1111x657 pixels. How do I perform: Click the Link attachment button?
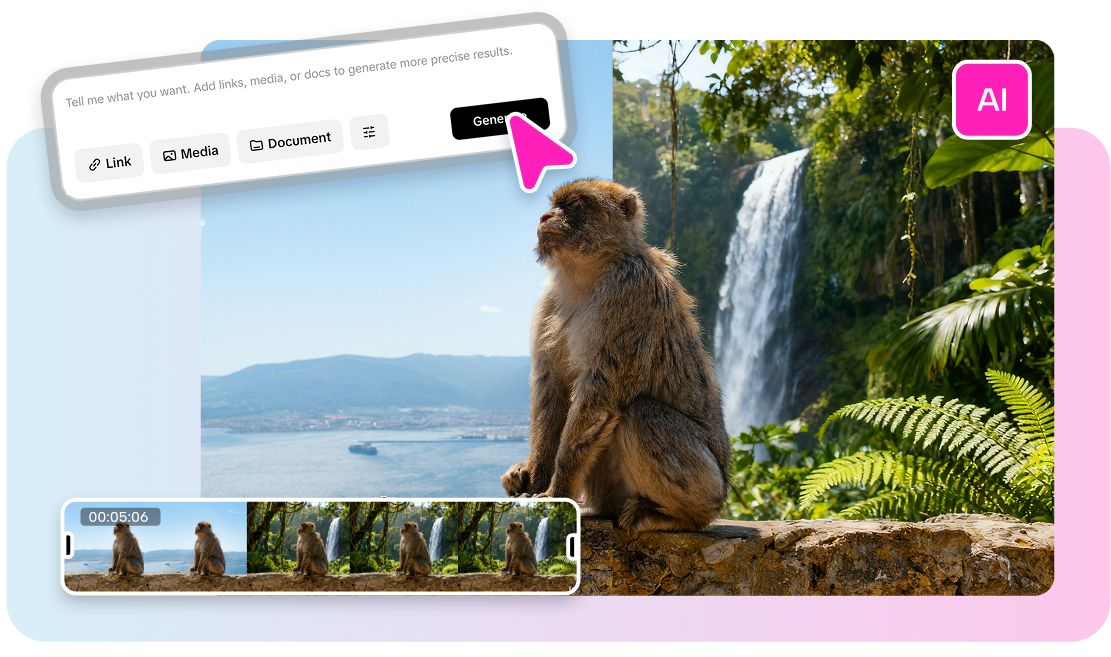click(x=109, y=161)
